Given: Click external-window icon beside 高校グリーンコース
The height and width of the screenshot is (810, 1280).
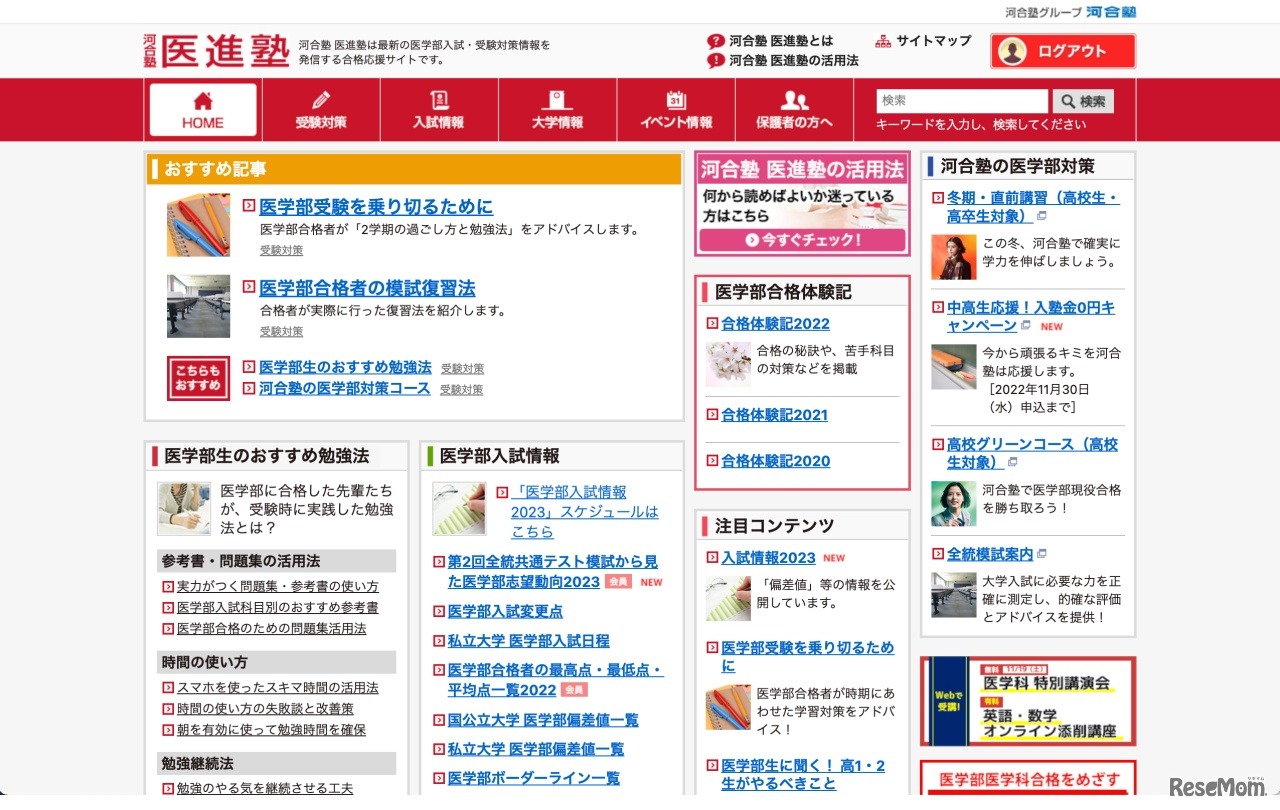Looking at the screenshot, I should pyautogui.click(x=1012, y=462).
